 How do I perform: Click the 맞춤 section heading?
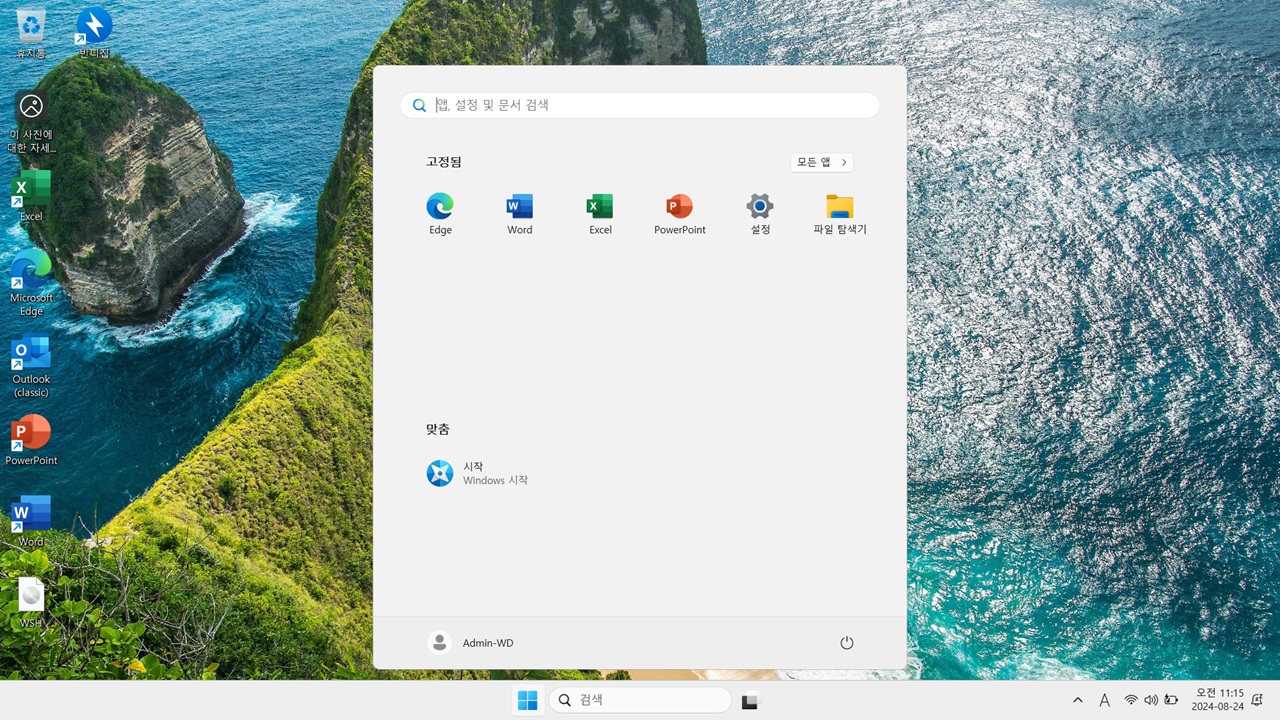[437, 429]
